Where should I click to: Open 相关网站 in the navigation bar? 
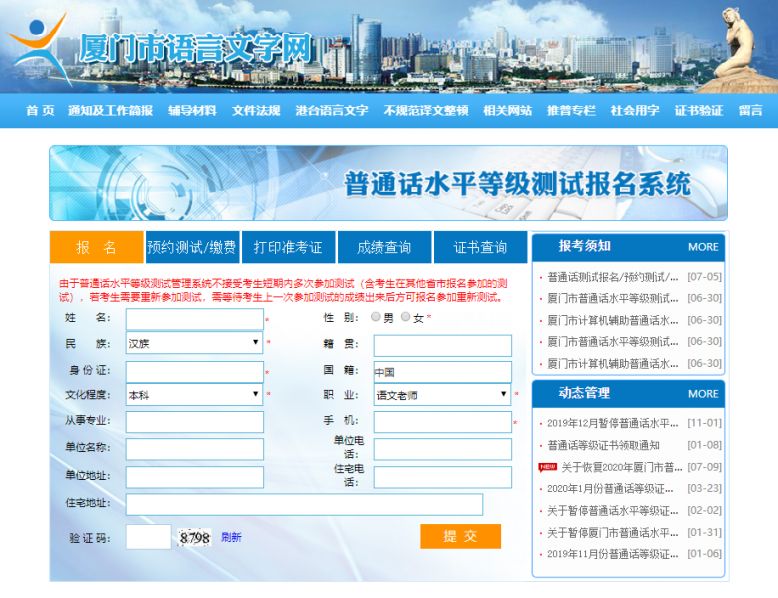point(508,110)
